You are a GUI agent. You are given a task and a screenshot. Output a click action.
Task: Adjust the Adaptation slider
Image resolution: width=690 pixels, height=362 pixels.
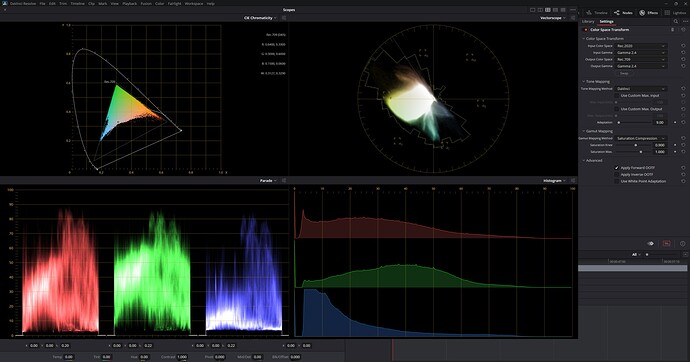pyautogui.click(x=633, y=122)
